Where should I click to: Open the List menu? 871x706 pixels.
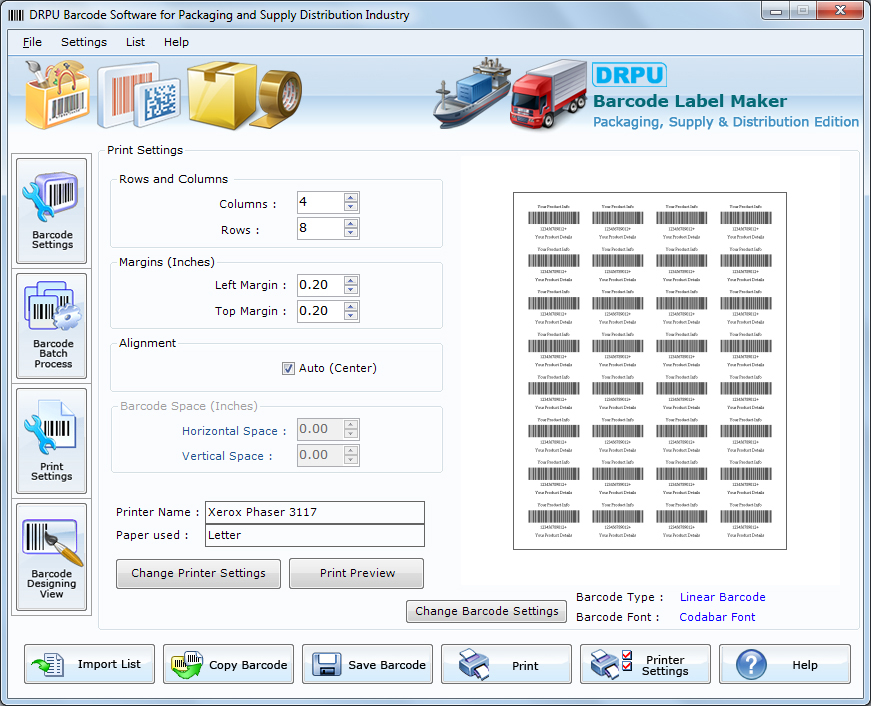[135, 42]
